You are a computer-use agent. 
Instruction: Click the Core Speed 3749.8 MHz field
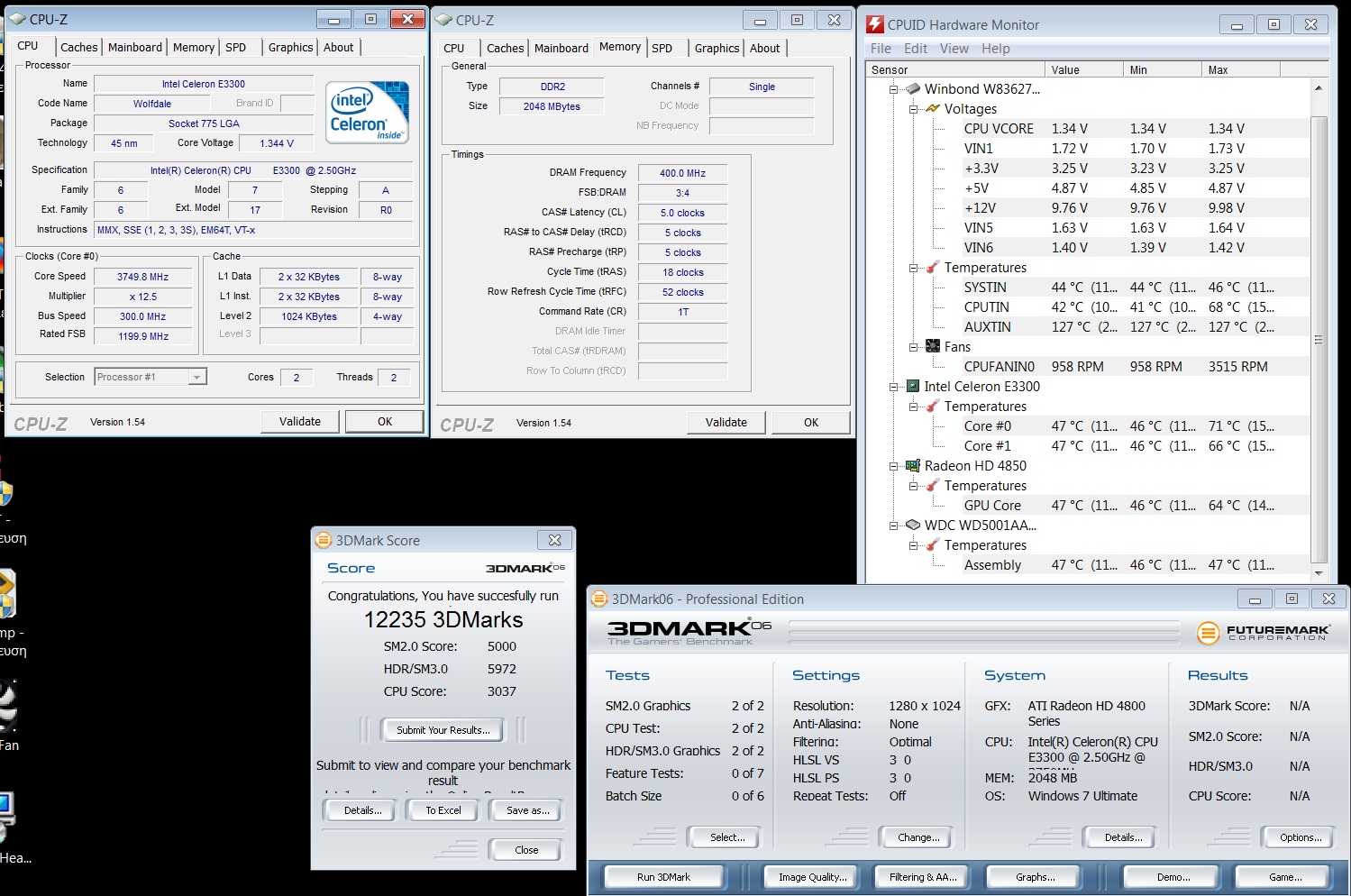[142, 277]
